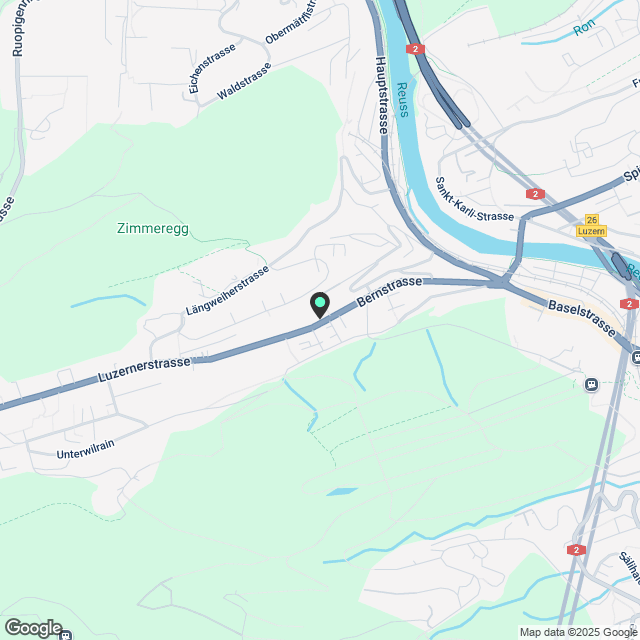Click the black location pin marker on Bernstrasse

320,305
